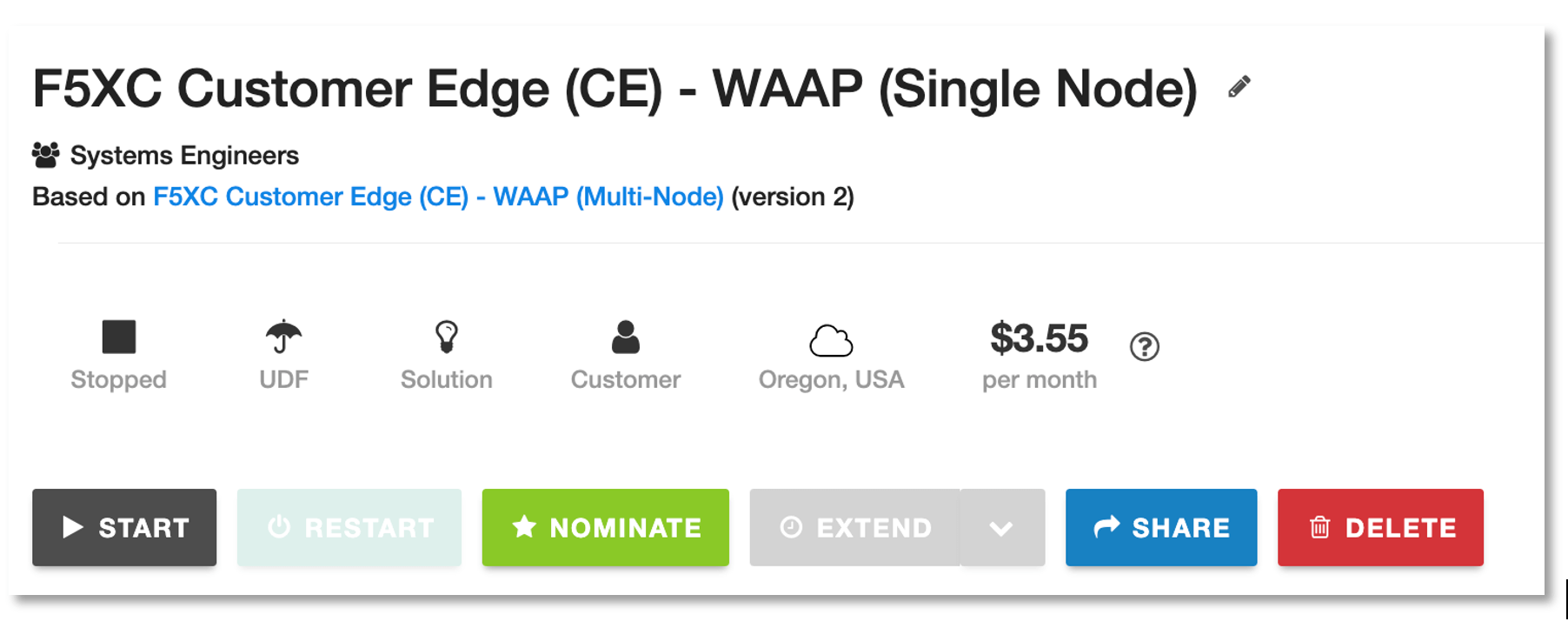Click the $3.55 per month price
Screen dimensions: 1568x635
coord(1040,339)
